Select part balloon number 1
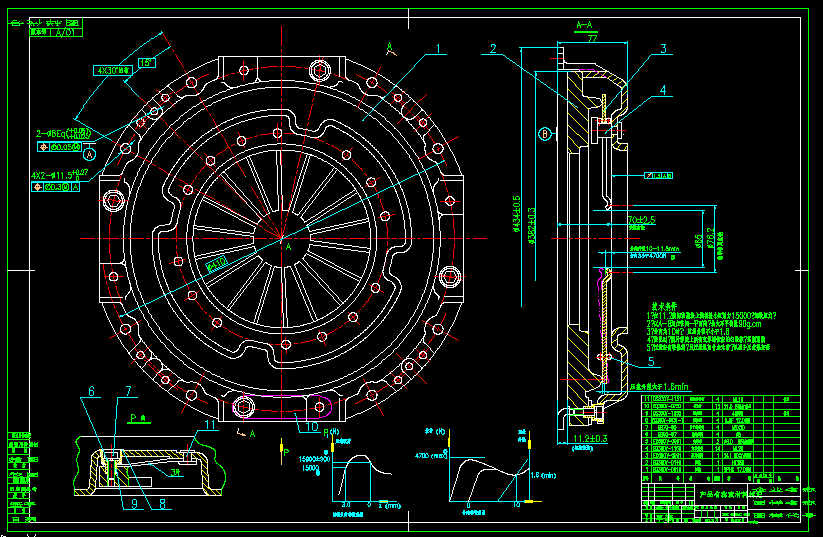 tap(437, 47)
